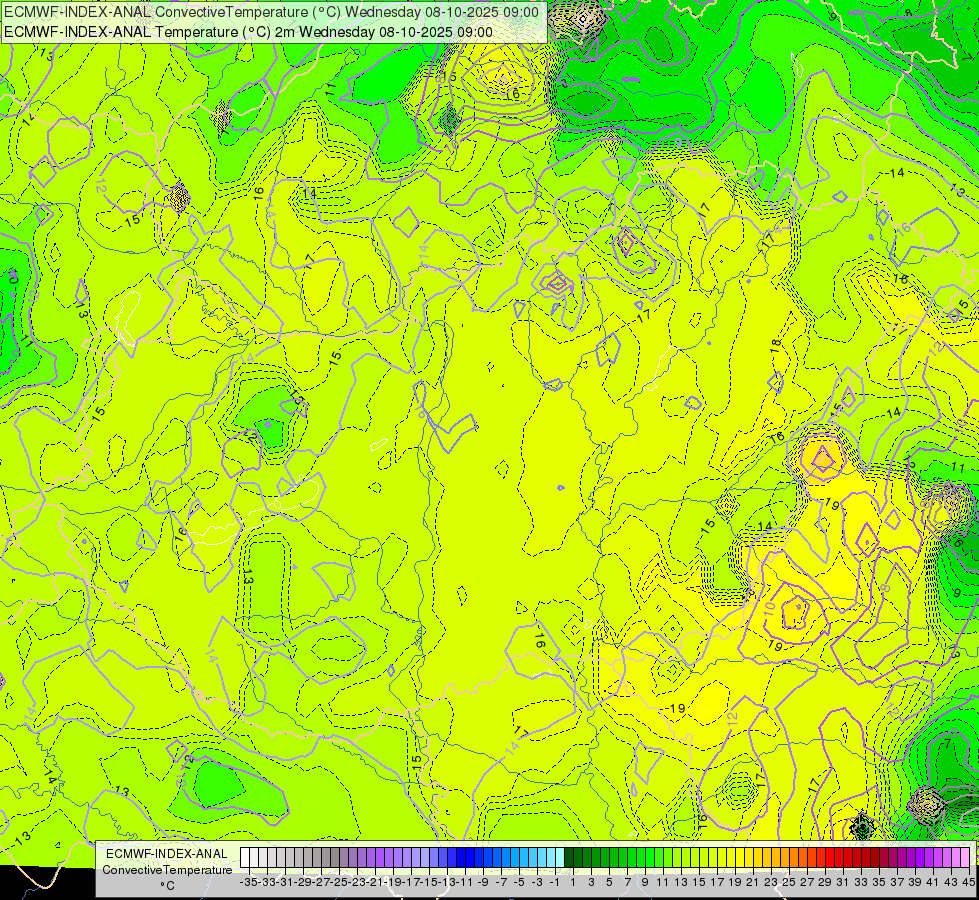
Task: Click the 3 tick label on the color scale
Action: click(x=591, y=883)
